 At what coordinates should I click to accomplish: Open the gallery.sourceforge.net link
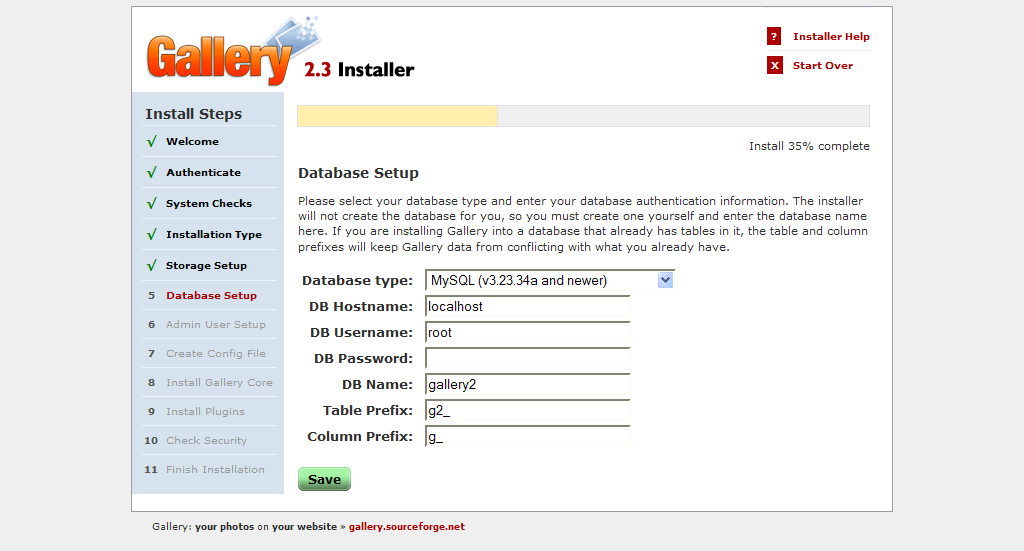(406, 527)
